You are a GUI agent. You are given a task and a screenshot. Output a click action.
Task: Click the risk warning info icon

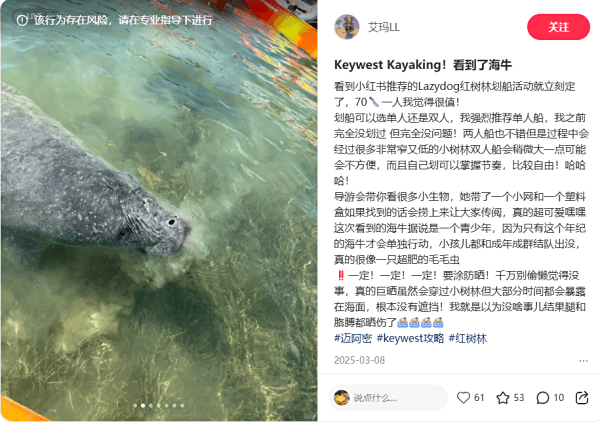[22, 20]
